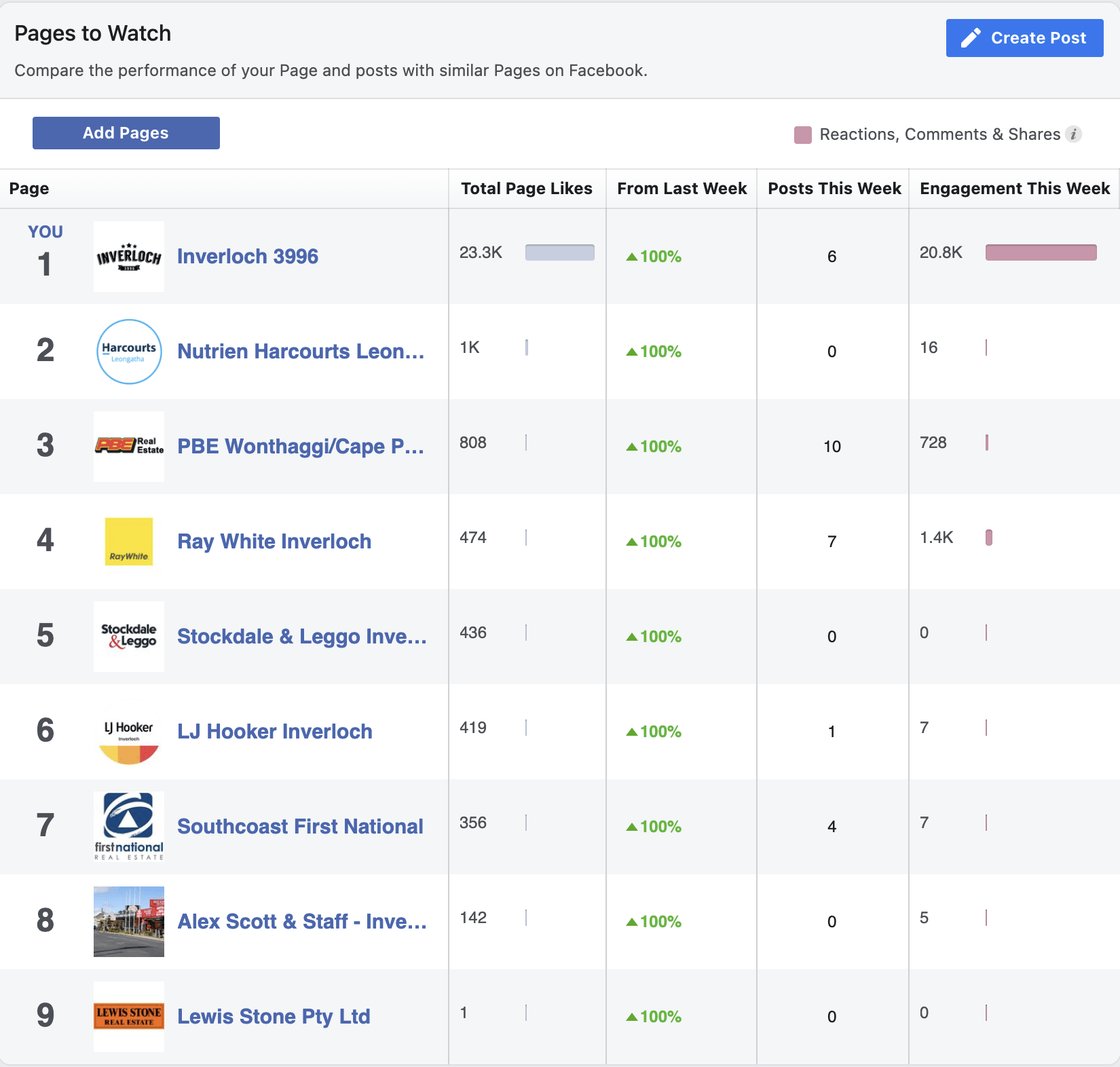Screen dimensions: 1120x1067
Task: Click the pencil icon in Create Post
Action: (971, 38)
